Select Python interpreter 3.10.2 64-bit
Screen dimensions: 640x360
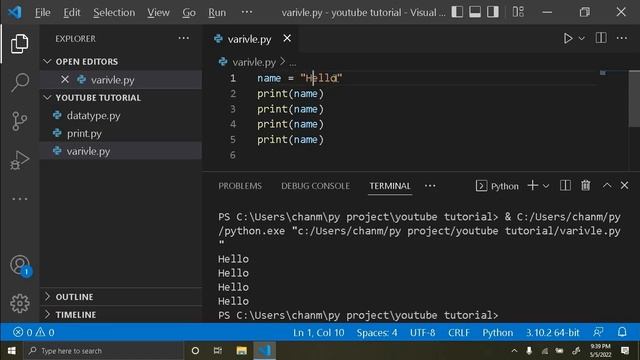[552, 333]
